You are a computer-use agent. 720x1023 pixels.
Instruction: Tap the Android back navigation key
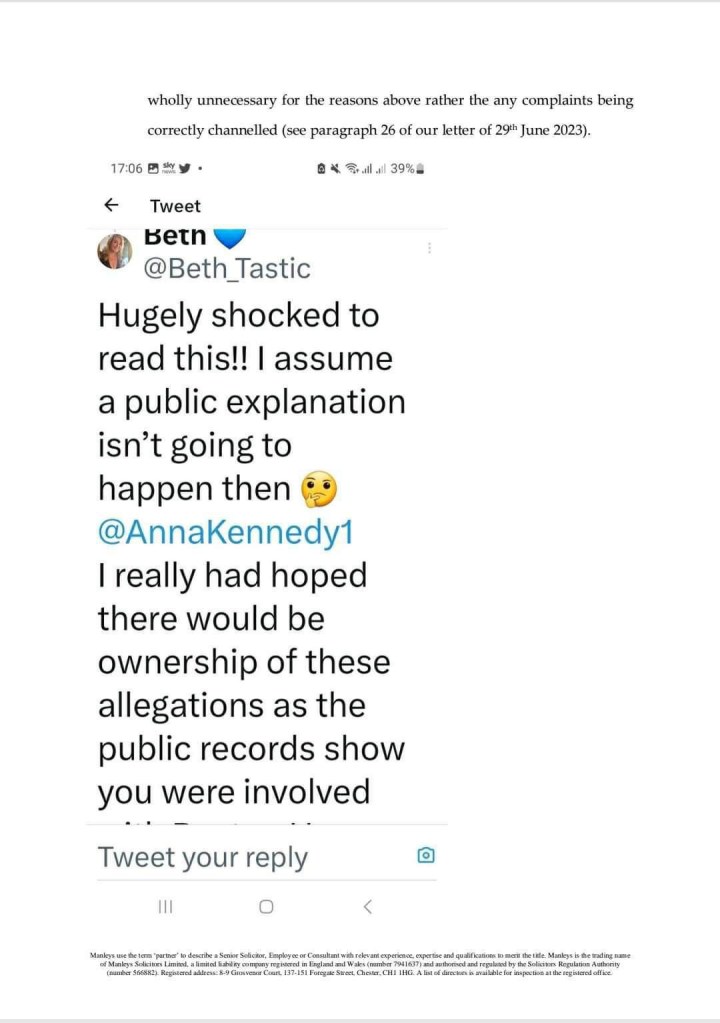(367, 906)
